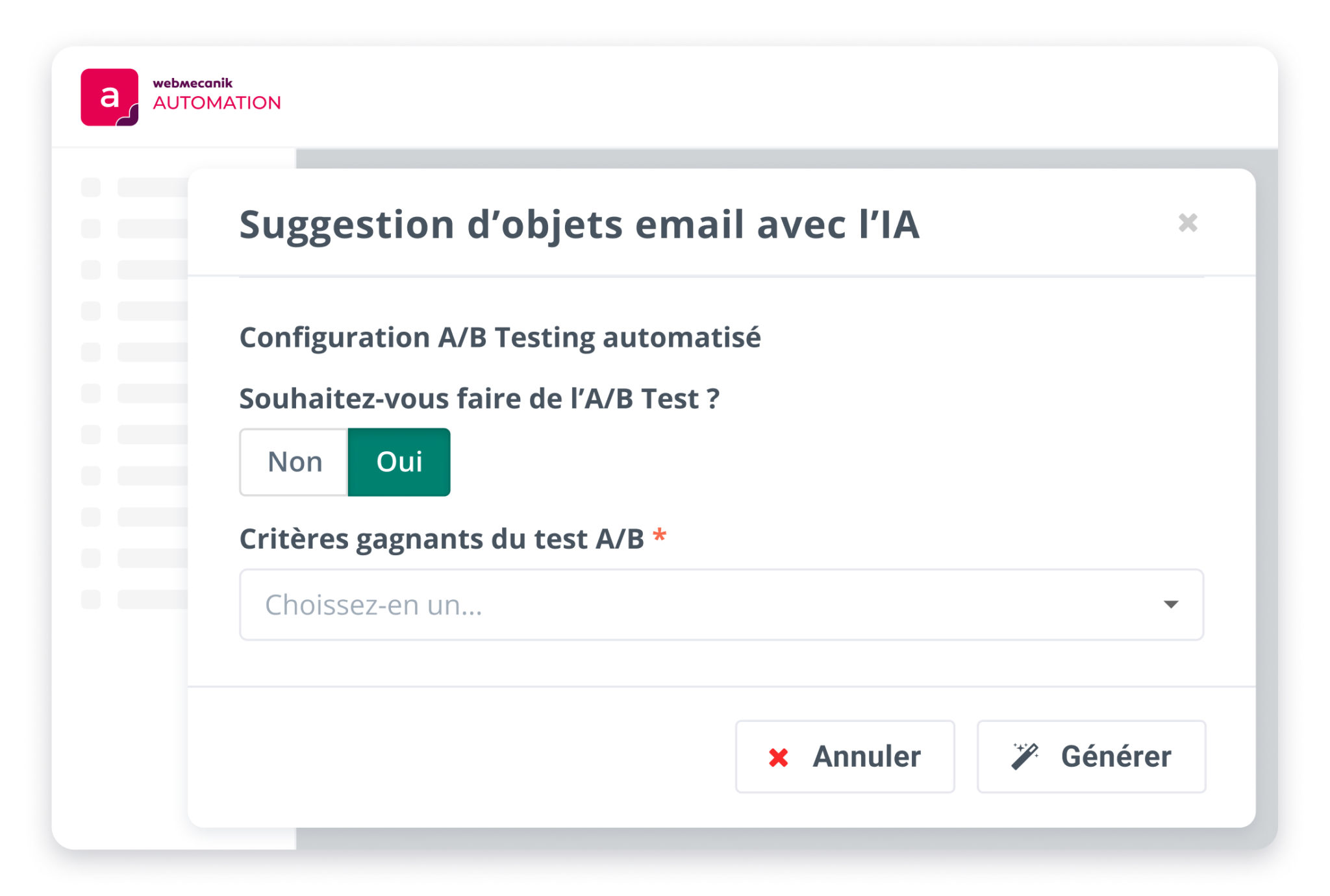Generate email subjects with Générer

tap(1091, 756)
